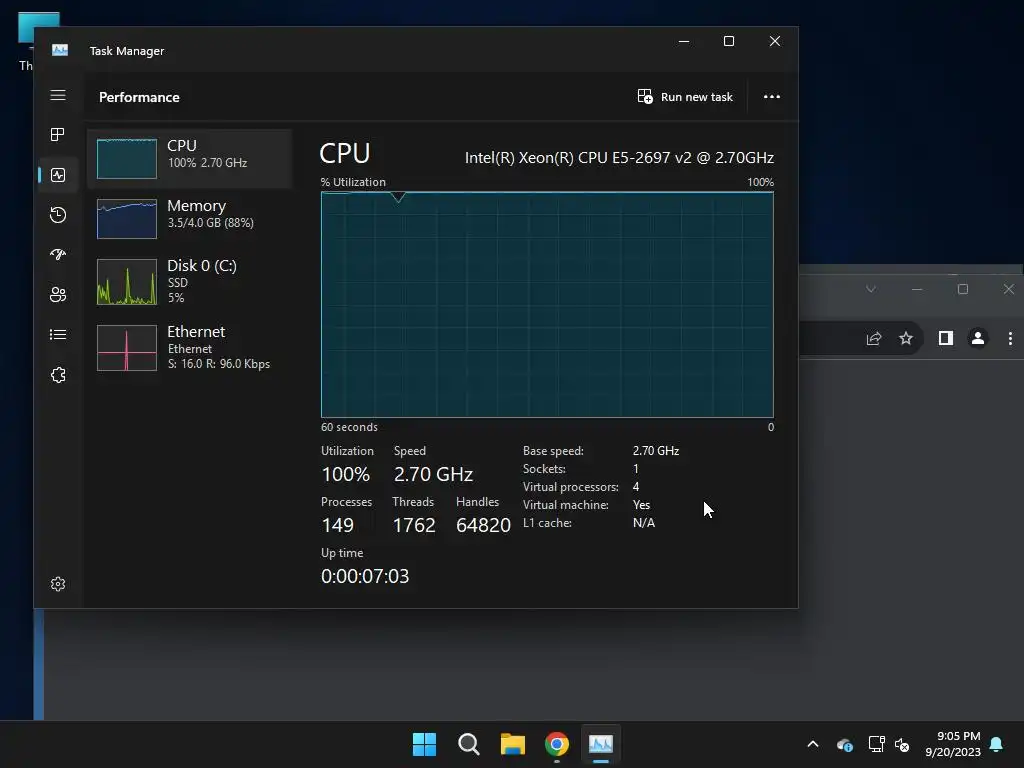The width and height of the screenshot is (1024, 768).
Task: Click the Threads count 1762
Action: (x=413, y=525)
